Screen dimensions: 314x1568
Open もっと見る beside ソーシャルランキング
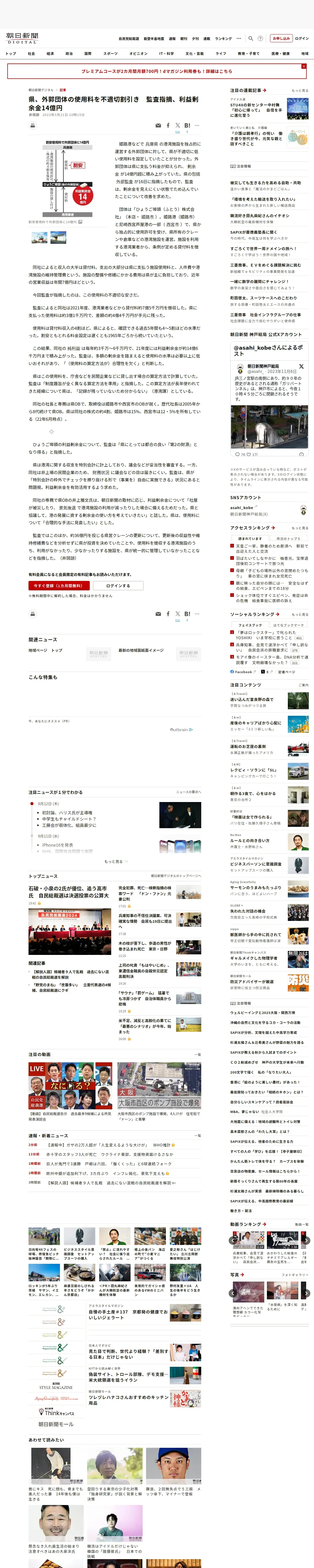(x=299, y=614)
